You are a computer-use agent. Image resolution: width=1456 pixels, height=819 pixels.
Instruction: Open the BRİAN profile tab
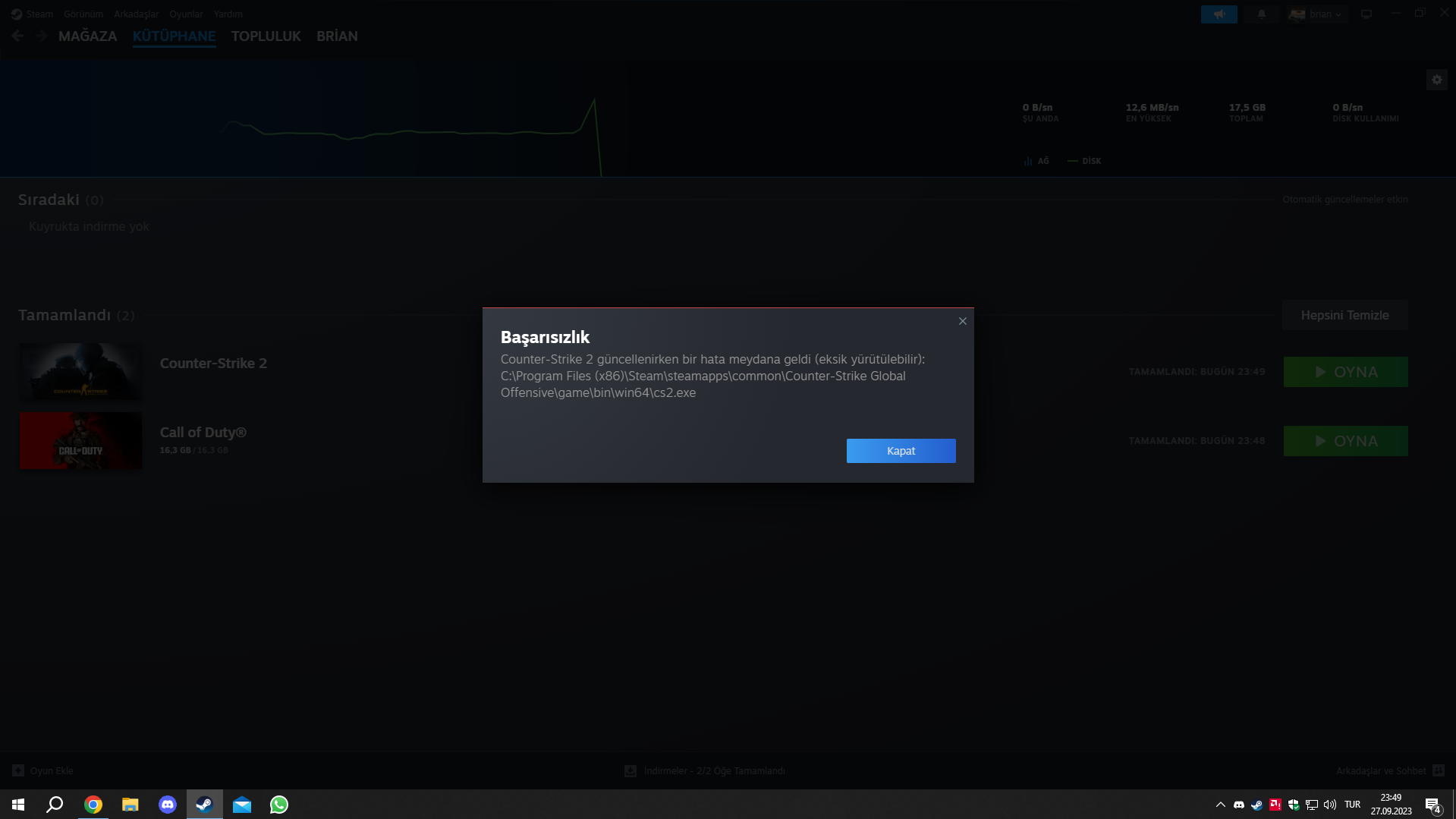(337, 36)
